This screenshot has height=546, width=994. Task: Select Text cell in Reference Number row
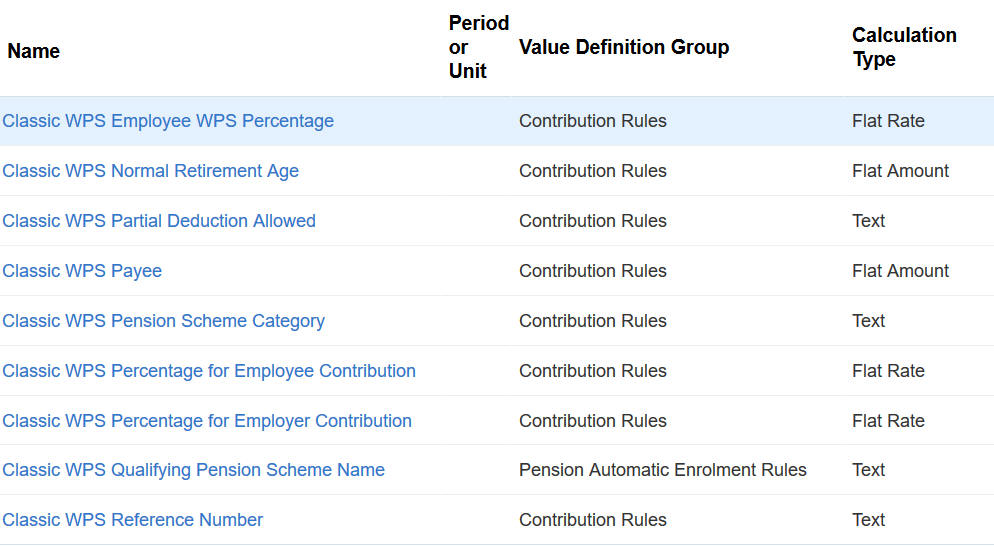[x=868, y=520]
